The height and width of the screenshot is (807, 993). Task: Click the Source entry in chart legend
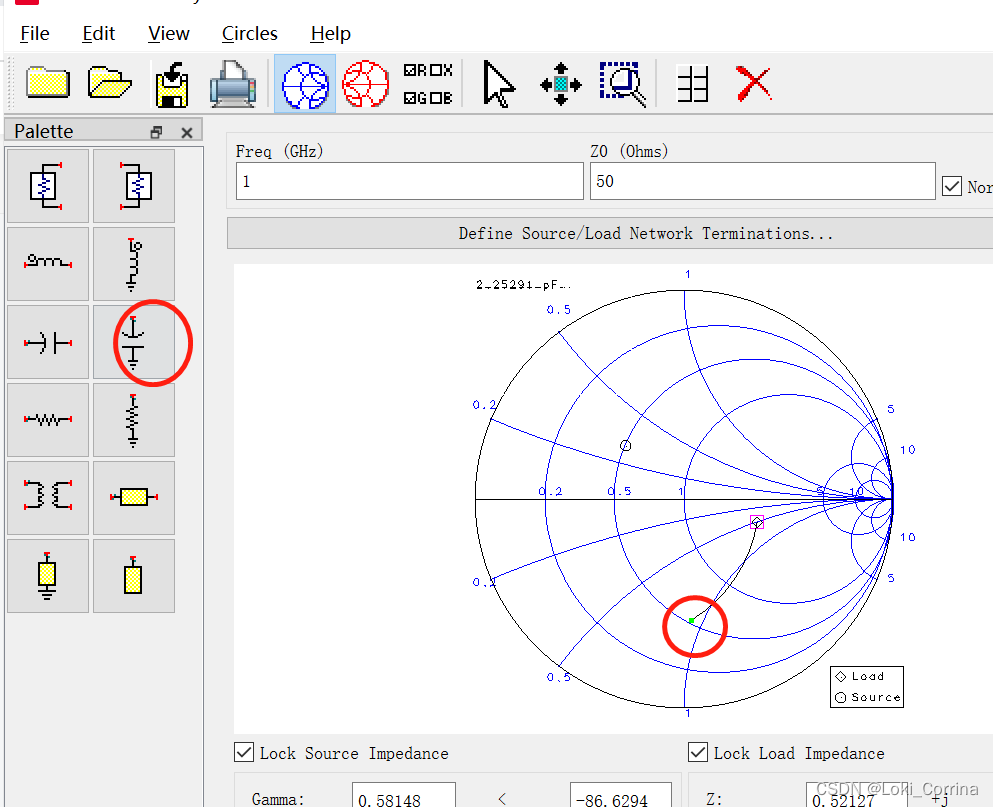[868, 697]
